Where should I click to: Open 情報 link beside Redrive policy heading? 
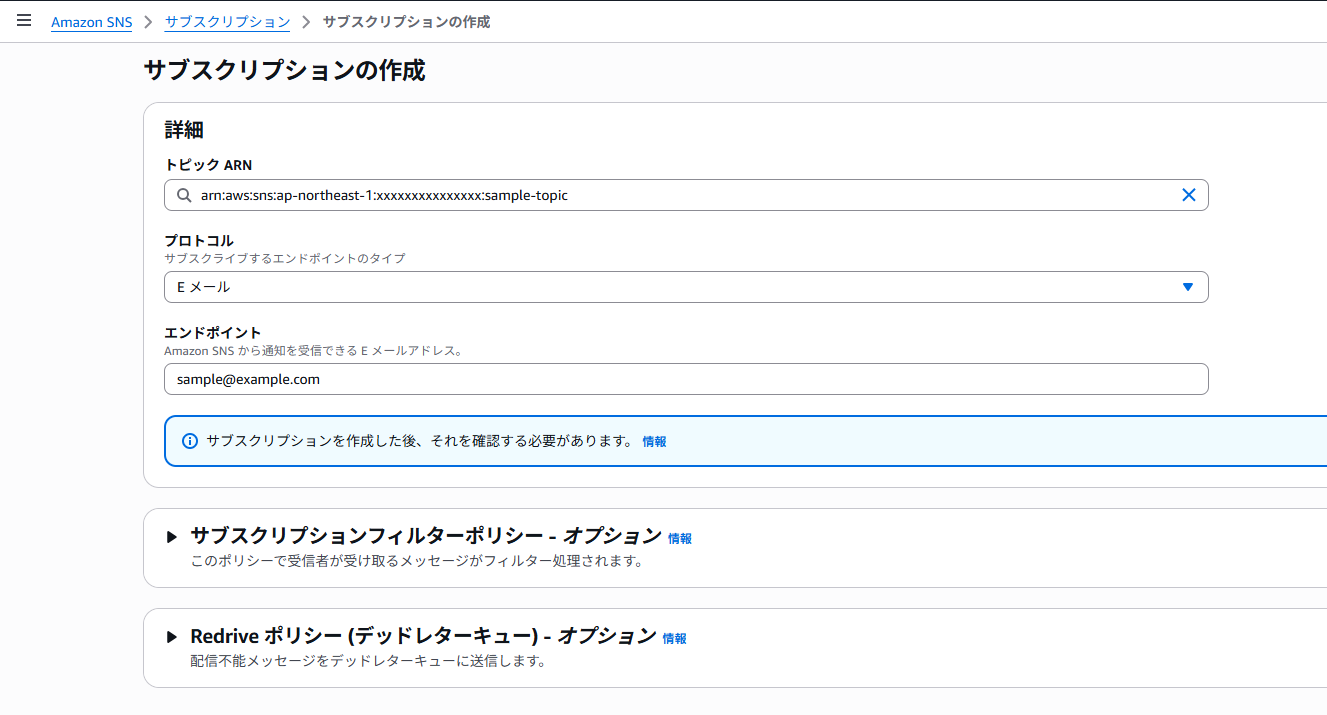(675, 638)
